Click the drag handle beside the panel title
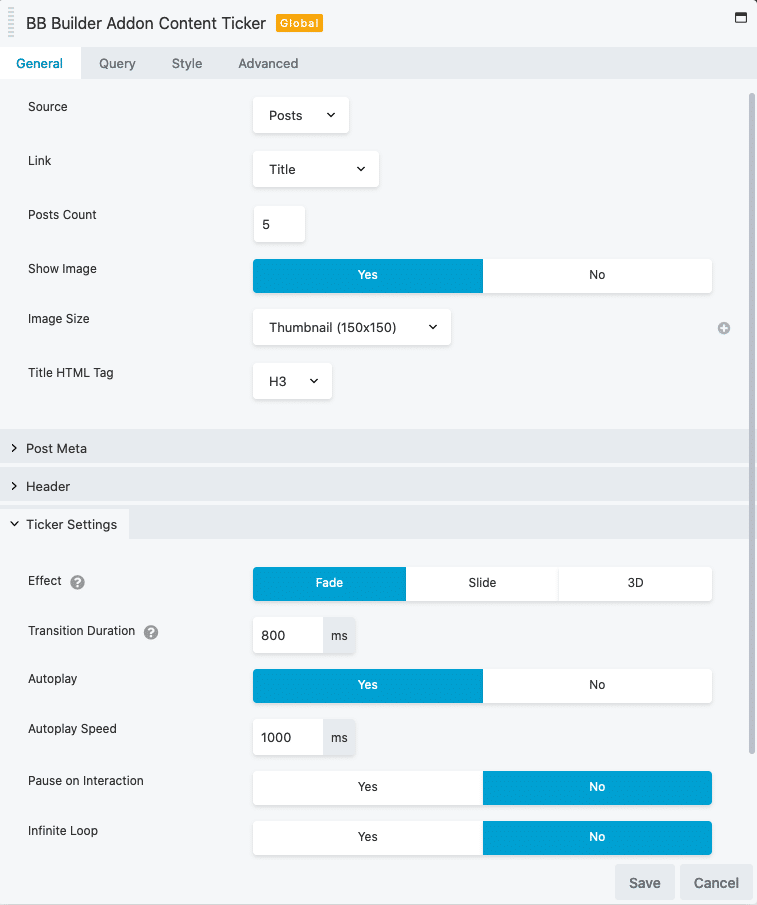Screen dimensions: 757x905 click(11, 23)
